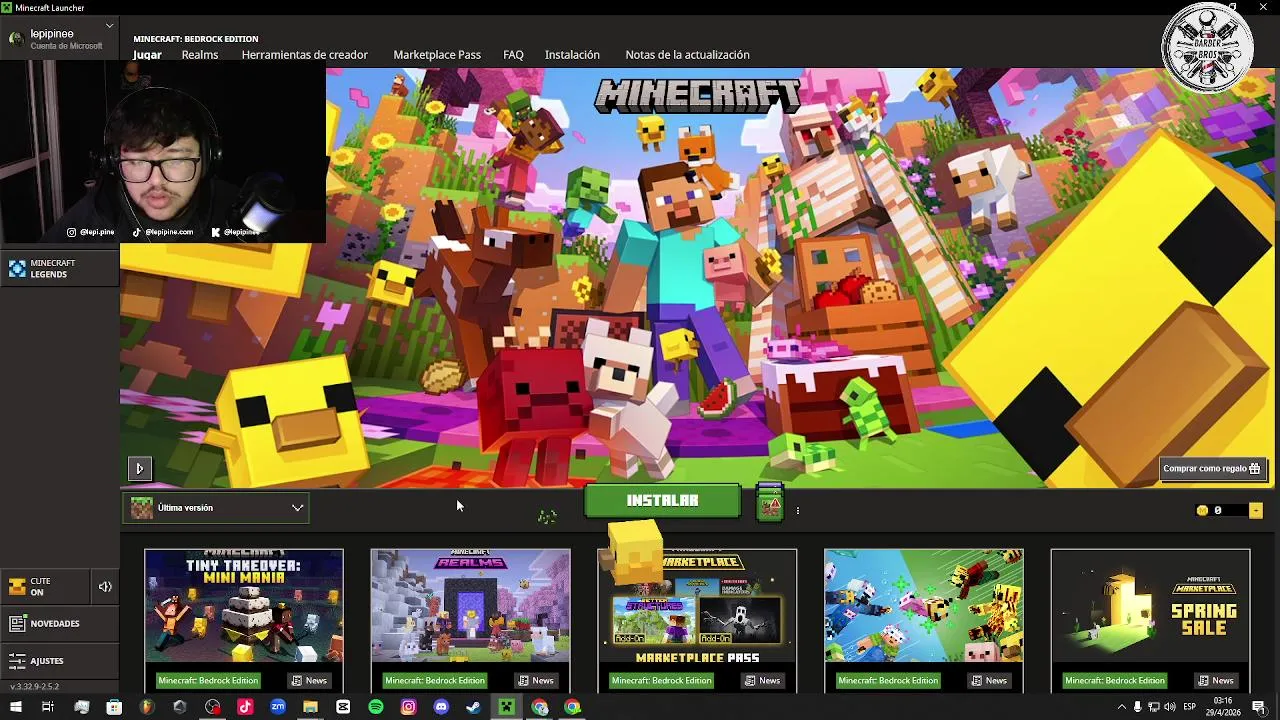
Task: Click Comprar como regalo button
Action: click(x=1211, y=468)
